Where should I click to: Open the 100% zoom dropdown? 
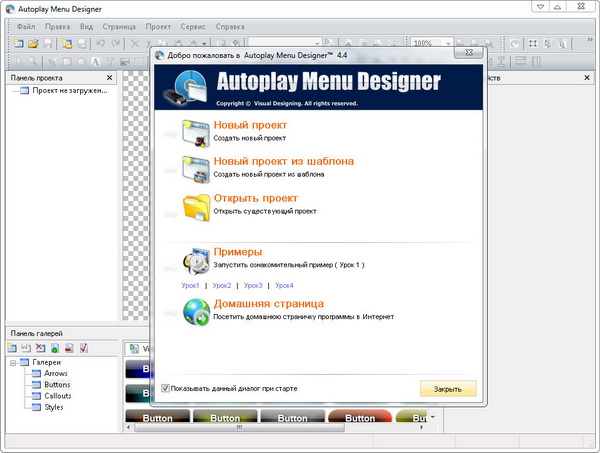pos(448,43)
